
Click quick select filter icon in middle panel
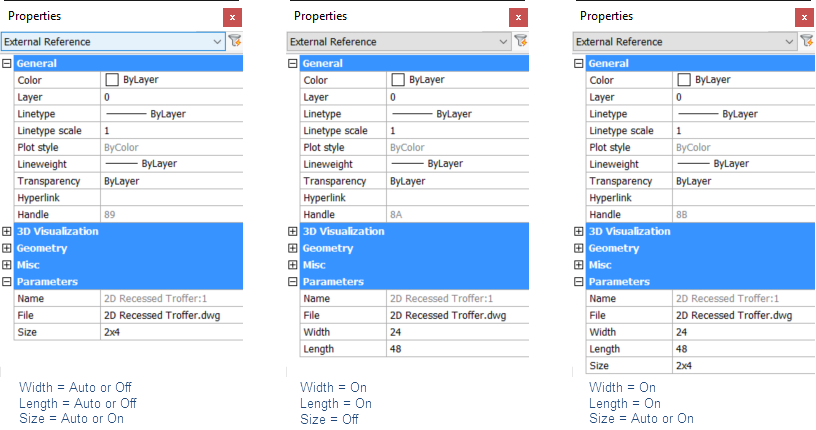tap(521, 42)
